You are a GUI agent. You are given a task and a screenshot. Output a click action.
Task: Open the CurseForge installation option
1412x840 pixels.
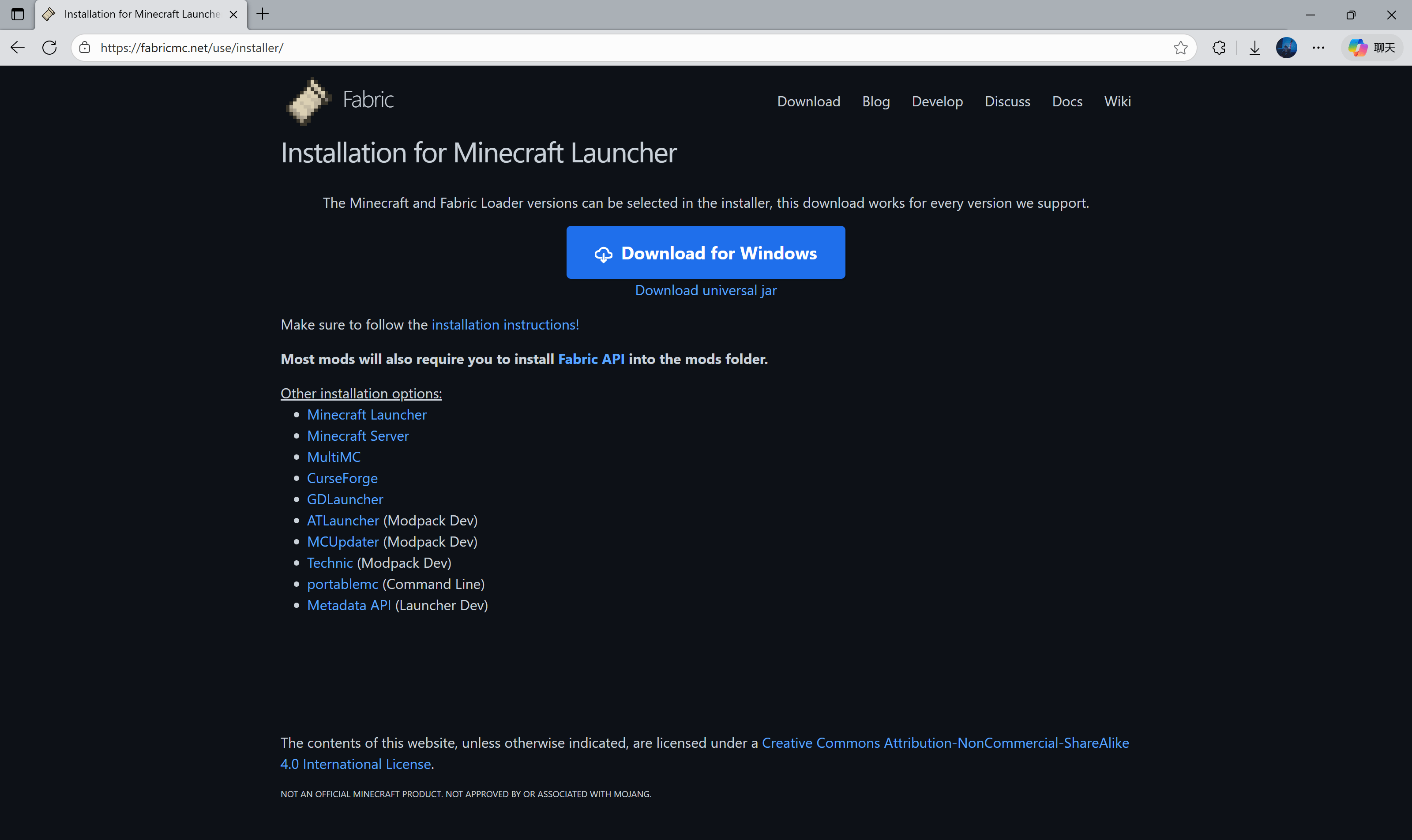(342, 478)
